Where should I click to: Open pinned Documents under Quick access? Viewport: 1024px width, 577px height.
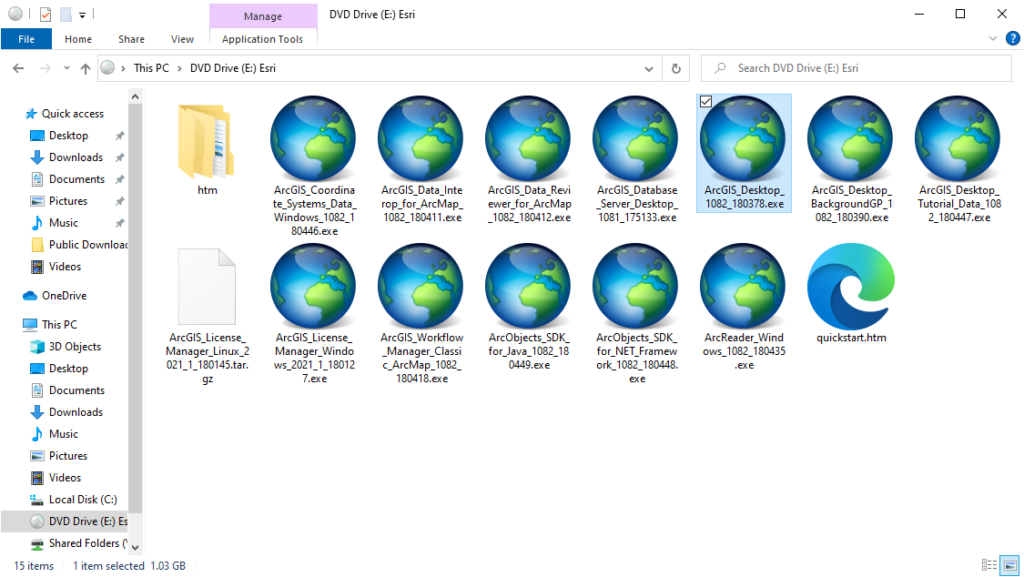point(76,179)
